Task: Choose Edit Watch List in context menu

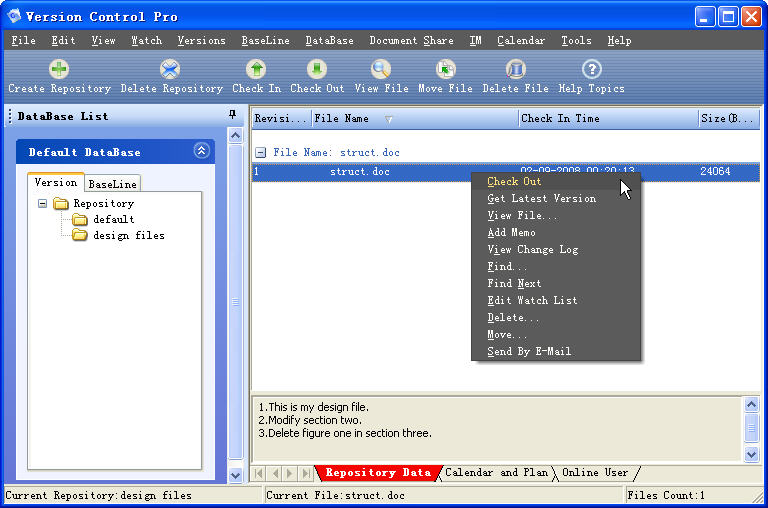Action: [x=556, y=300]
